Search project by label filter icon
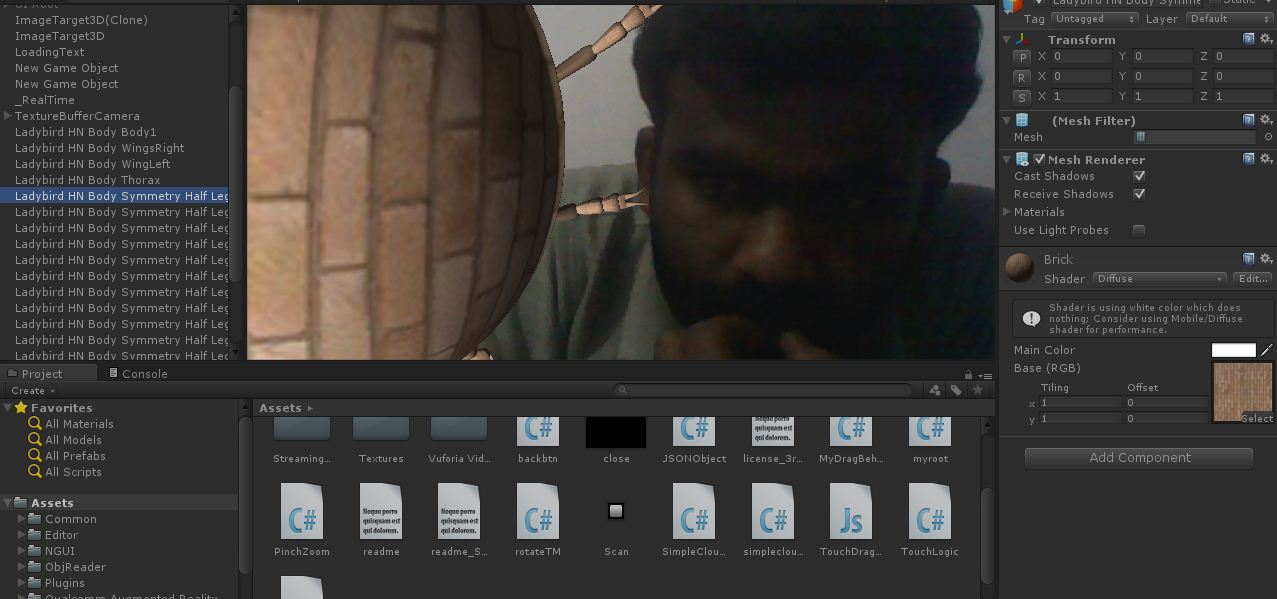The width and height of the screenshot is (1277, 599). (x=956, y=390)
